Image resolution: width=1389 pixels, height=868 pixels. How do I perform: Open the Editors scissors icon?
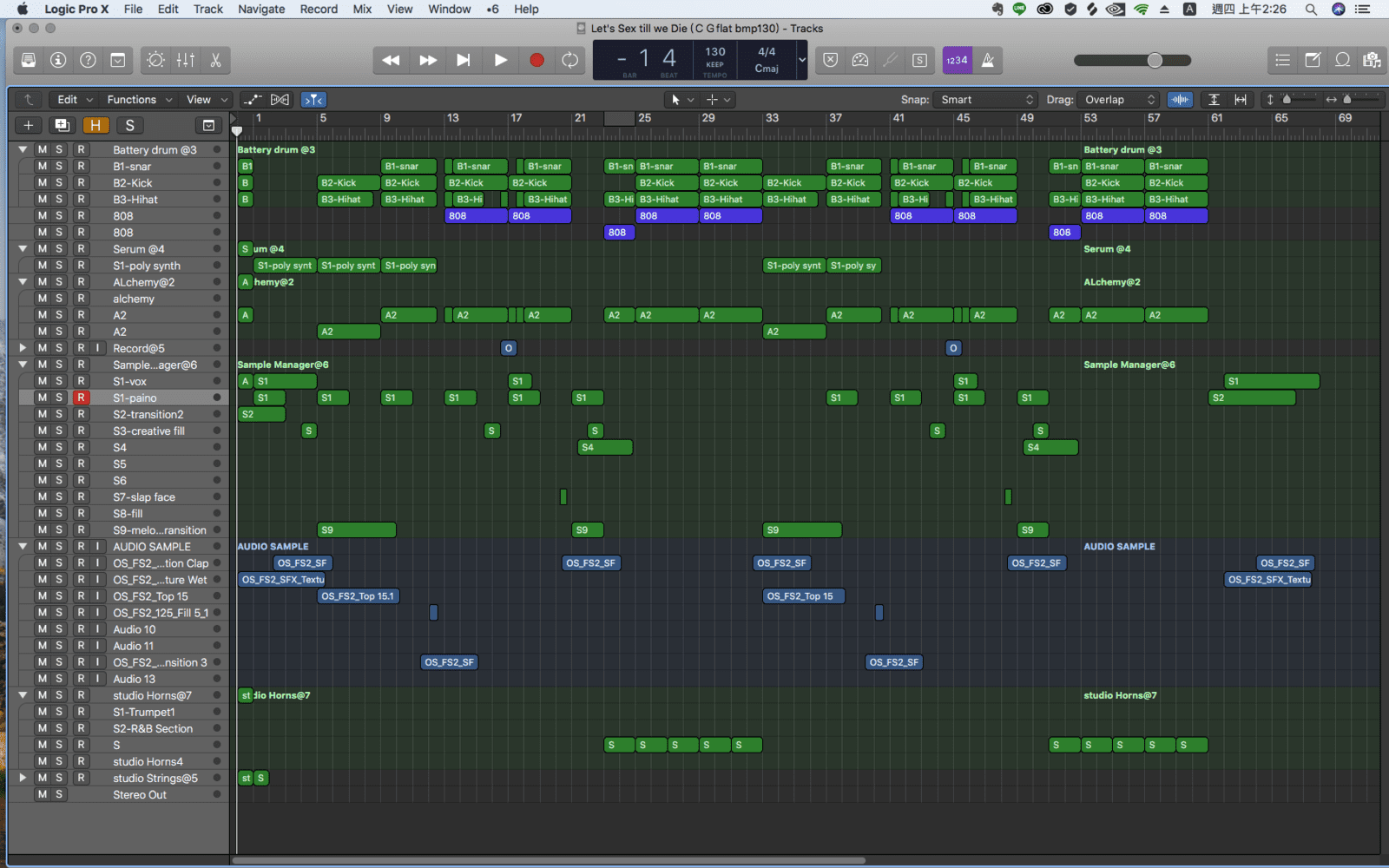click(x=215, y=60)
